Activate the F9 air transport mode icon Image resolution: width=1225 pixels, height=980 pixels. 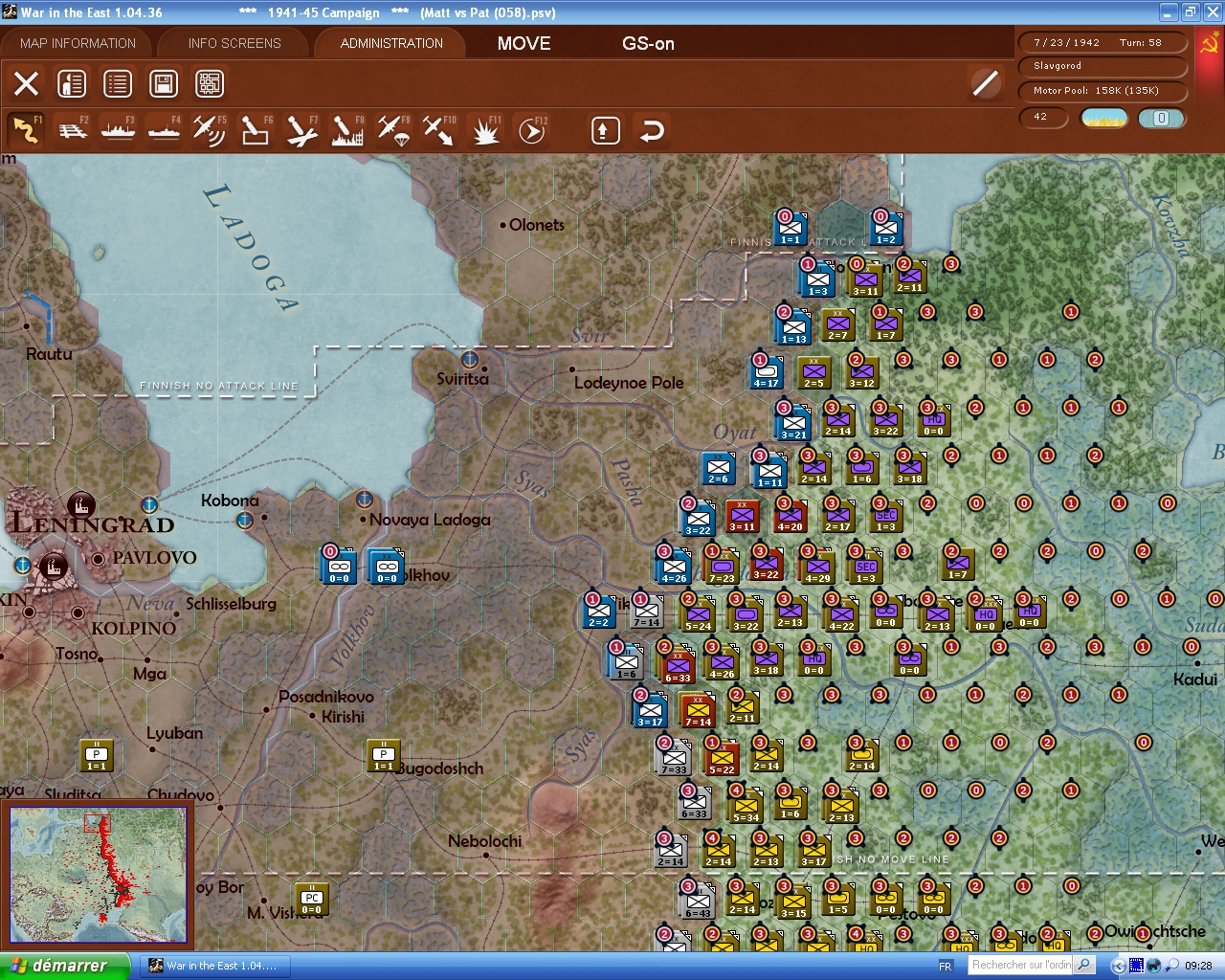click(393, 130)
